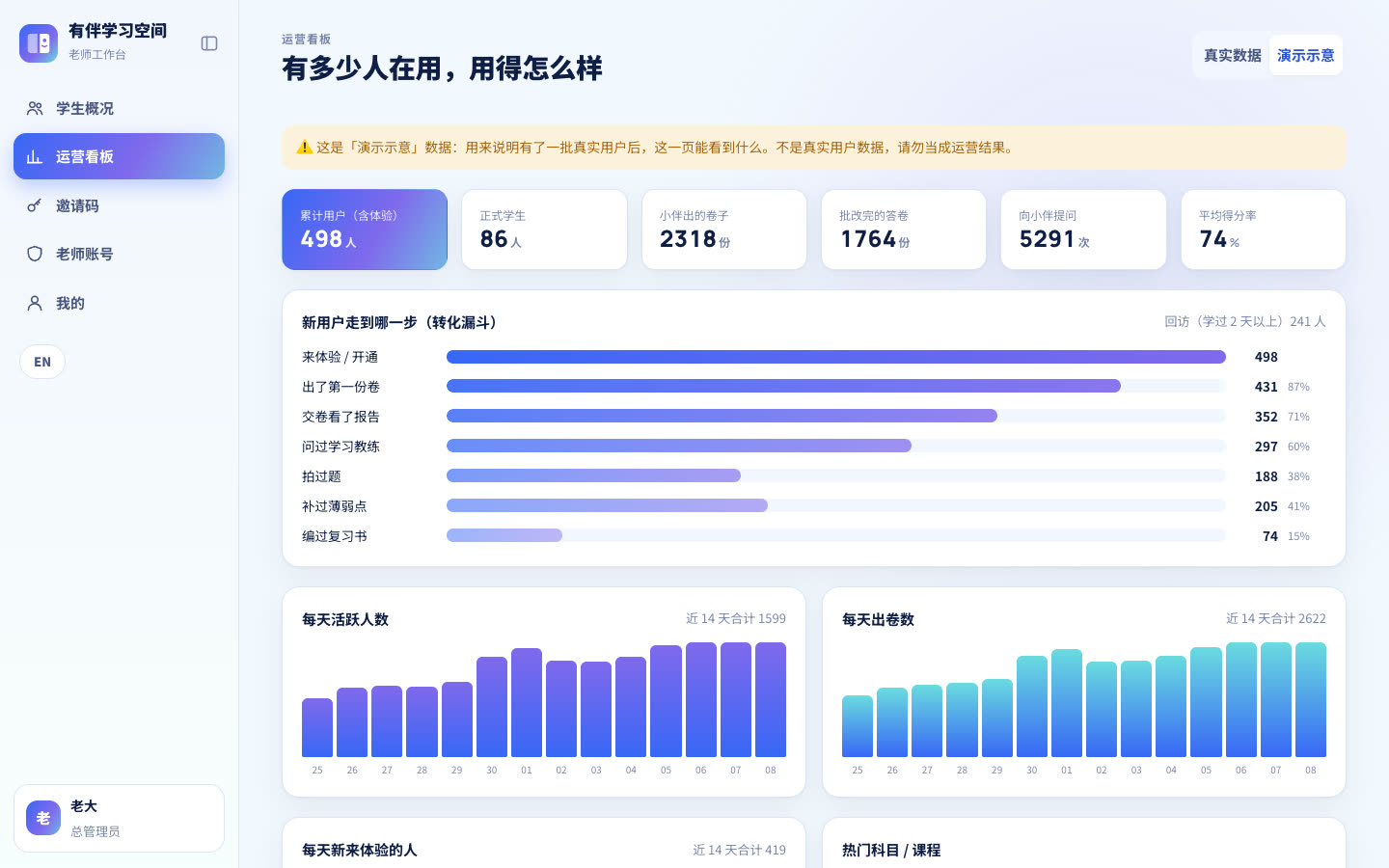This screenshot has width=1389, height=868.
Task: Click the warning triangle icon in banner
Action: coord(304,148)
